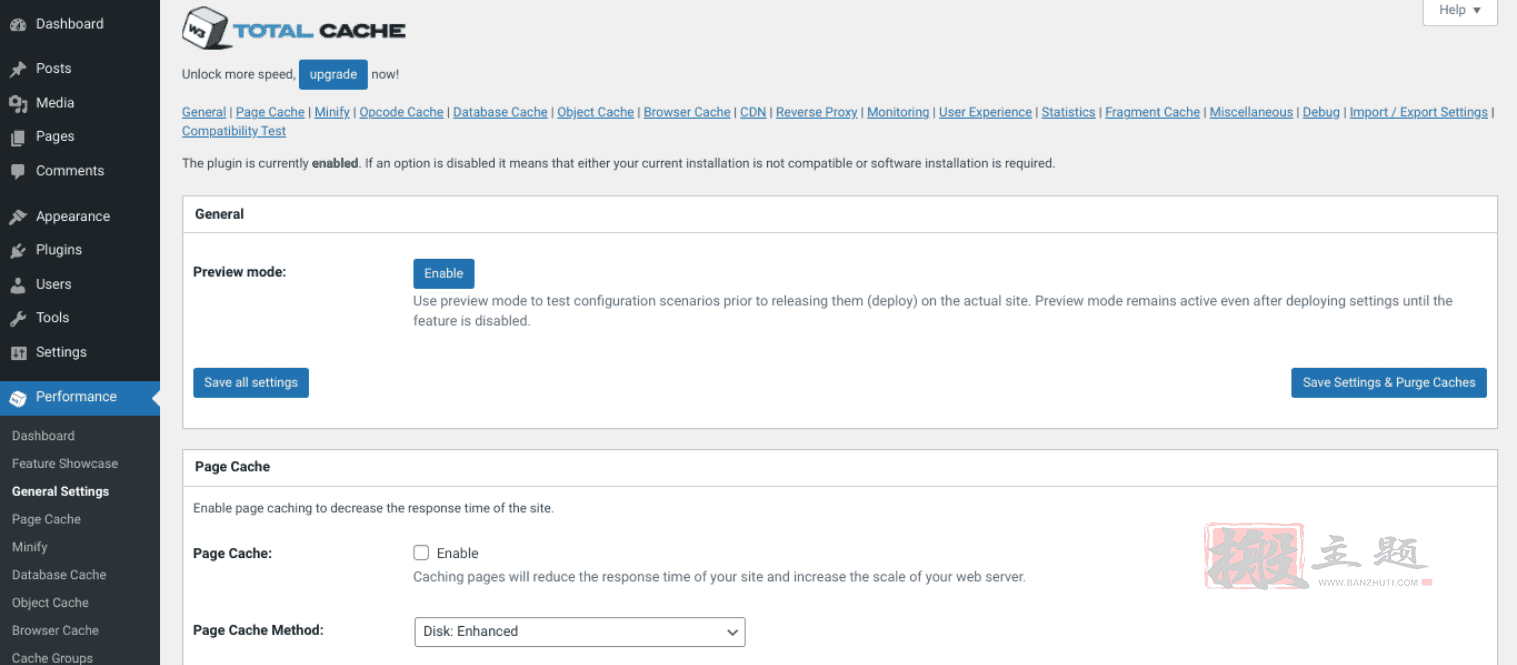
Task: Jump to Object Cache anchor link
Action: [595, 113]
